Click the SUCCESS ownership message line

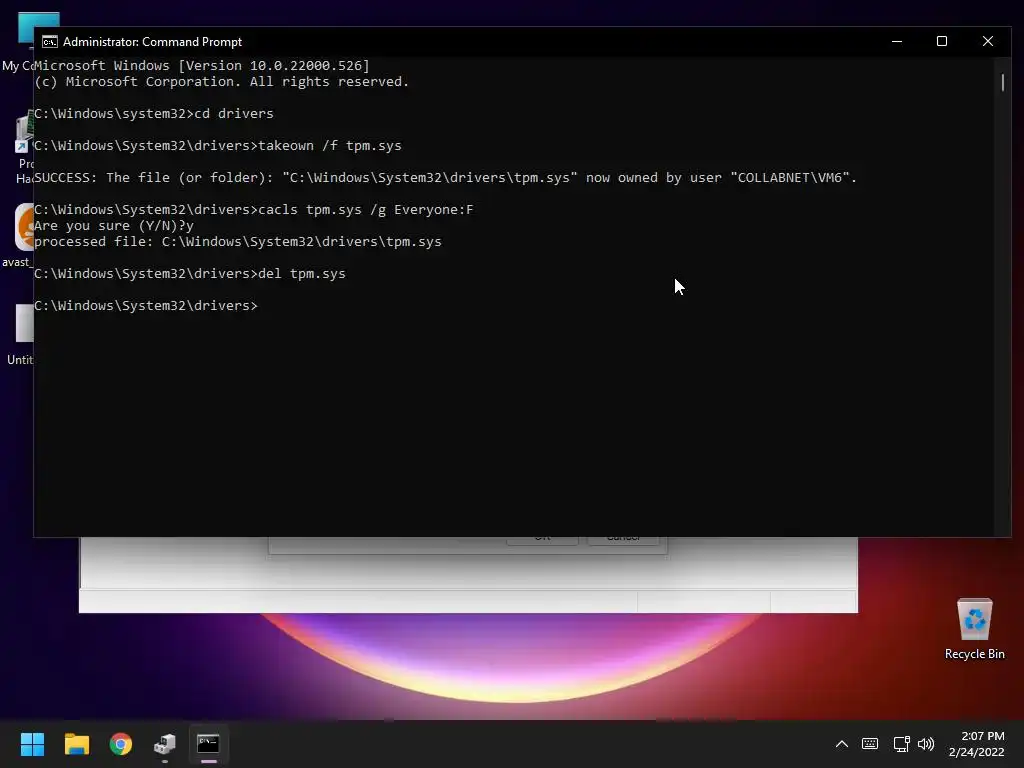pyautogui.click(x=445, y=178)
